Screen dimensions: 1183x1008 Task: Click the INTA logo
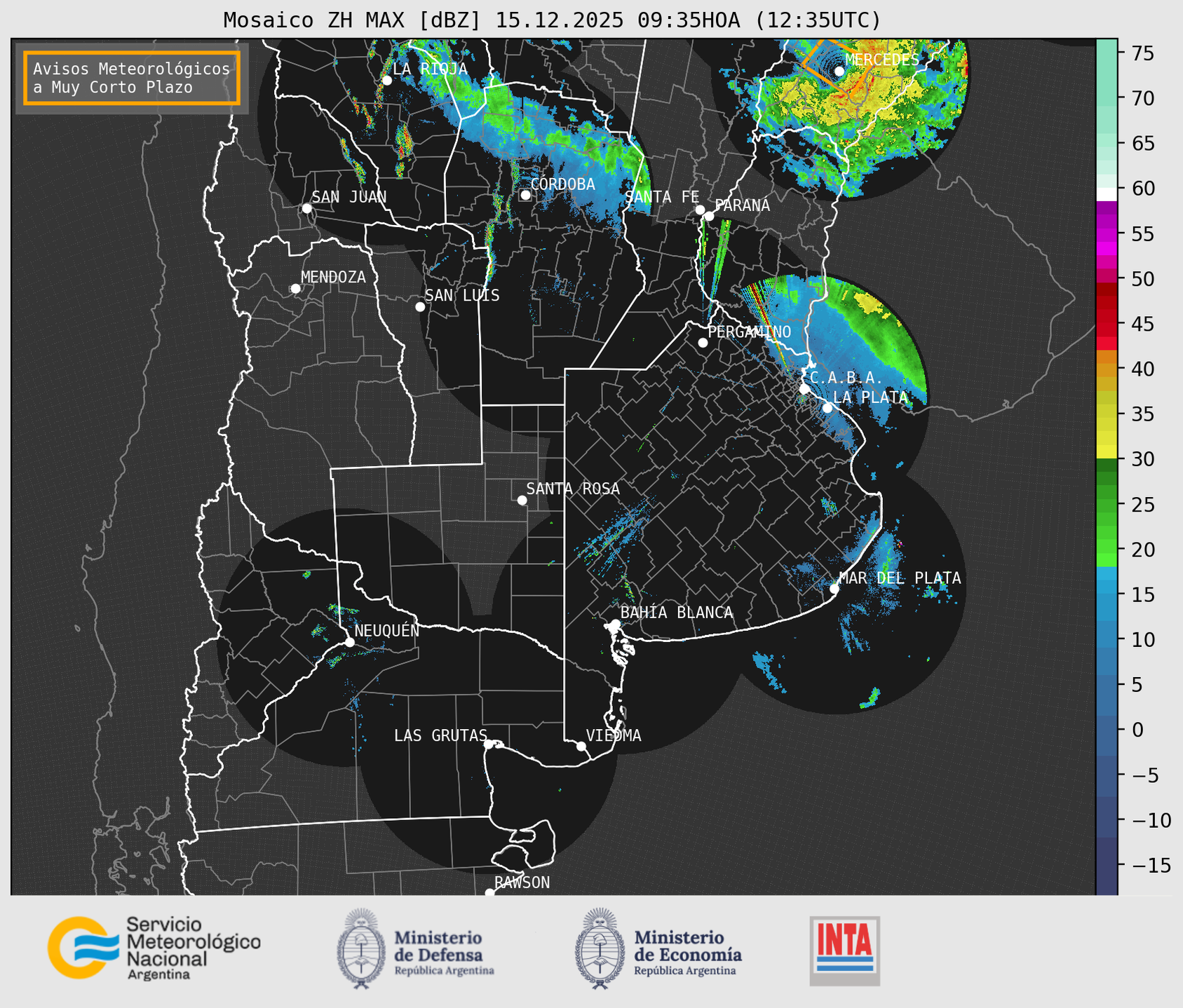[845, 951]
